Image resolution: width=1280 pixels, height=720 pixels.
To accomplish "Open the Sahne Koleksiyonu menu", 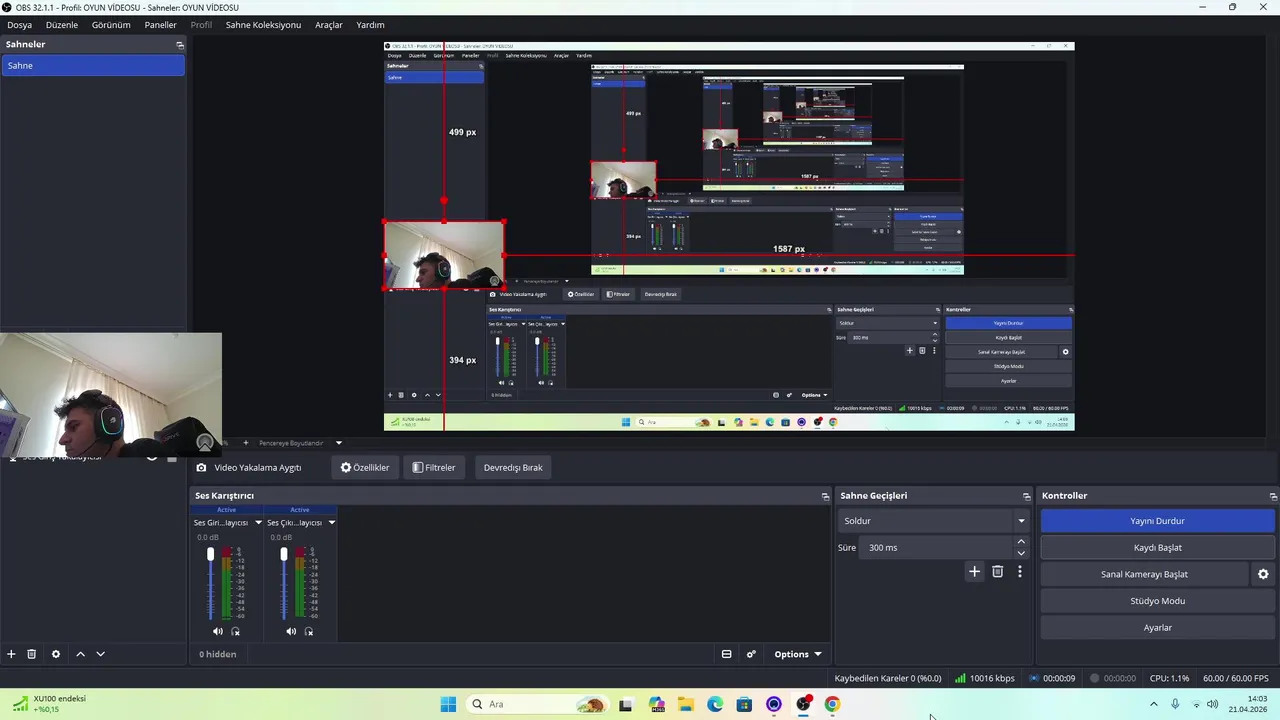I will (263, 25).
